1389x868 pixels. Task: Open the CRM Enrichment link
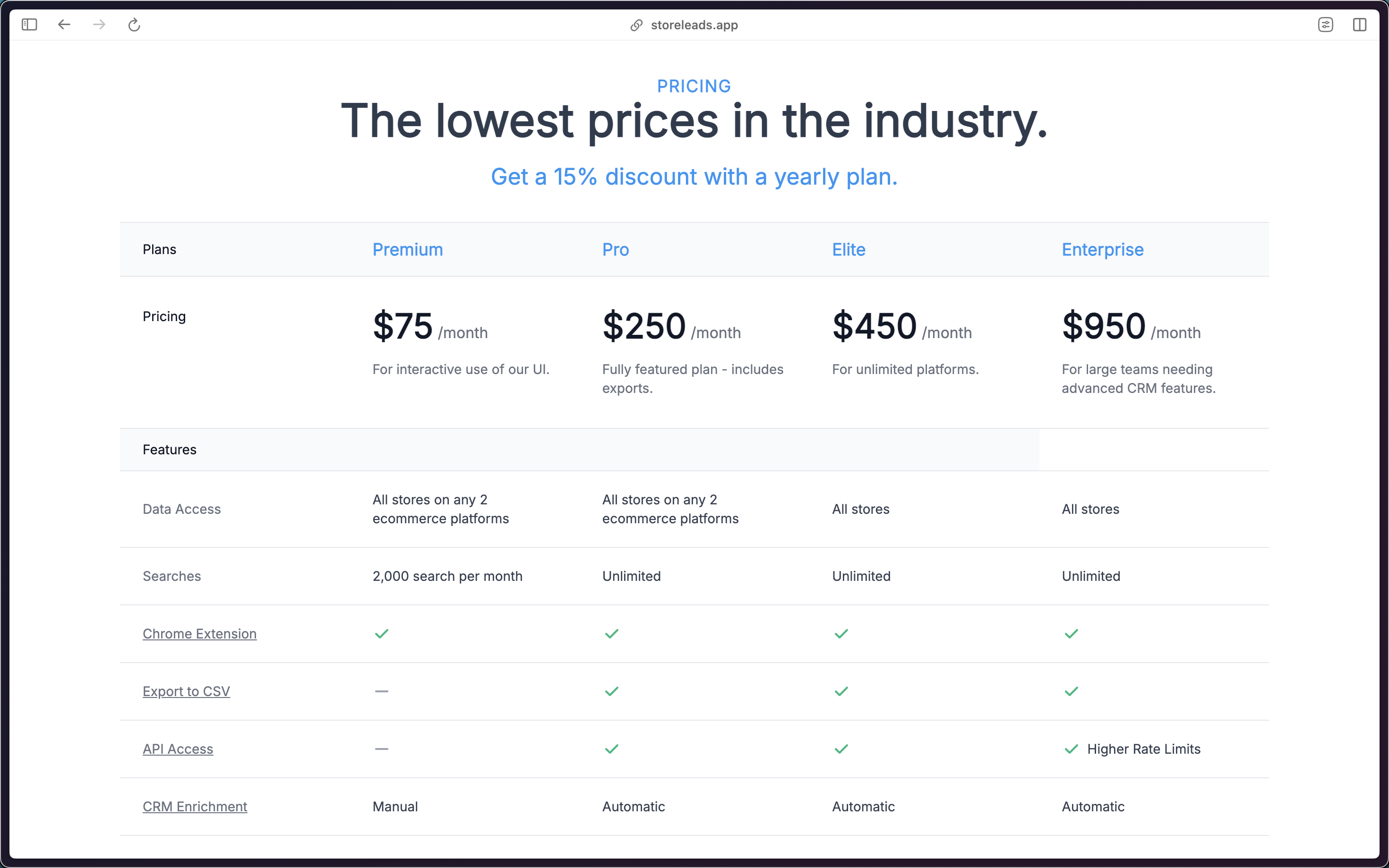195,807
